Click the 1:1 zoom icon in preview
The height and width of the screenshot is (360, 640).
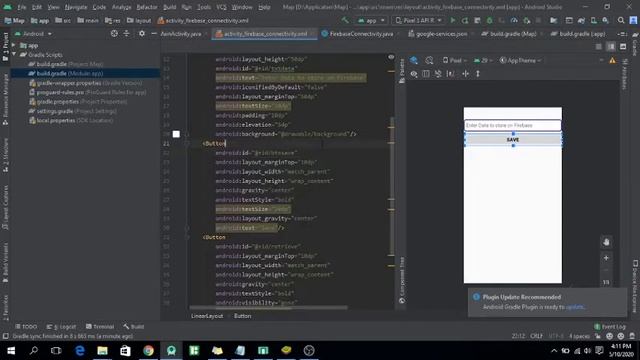[606, 282]
